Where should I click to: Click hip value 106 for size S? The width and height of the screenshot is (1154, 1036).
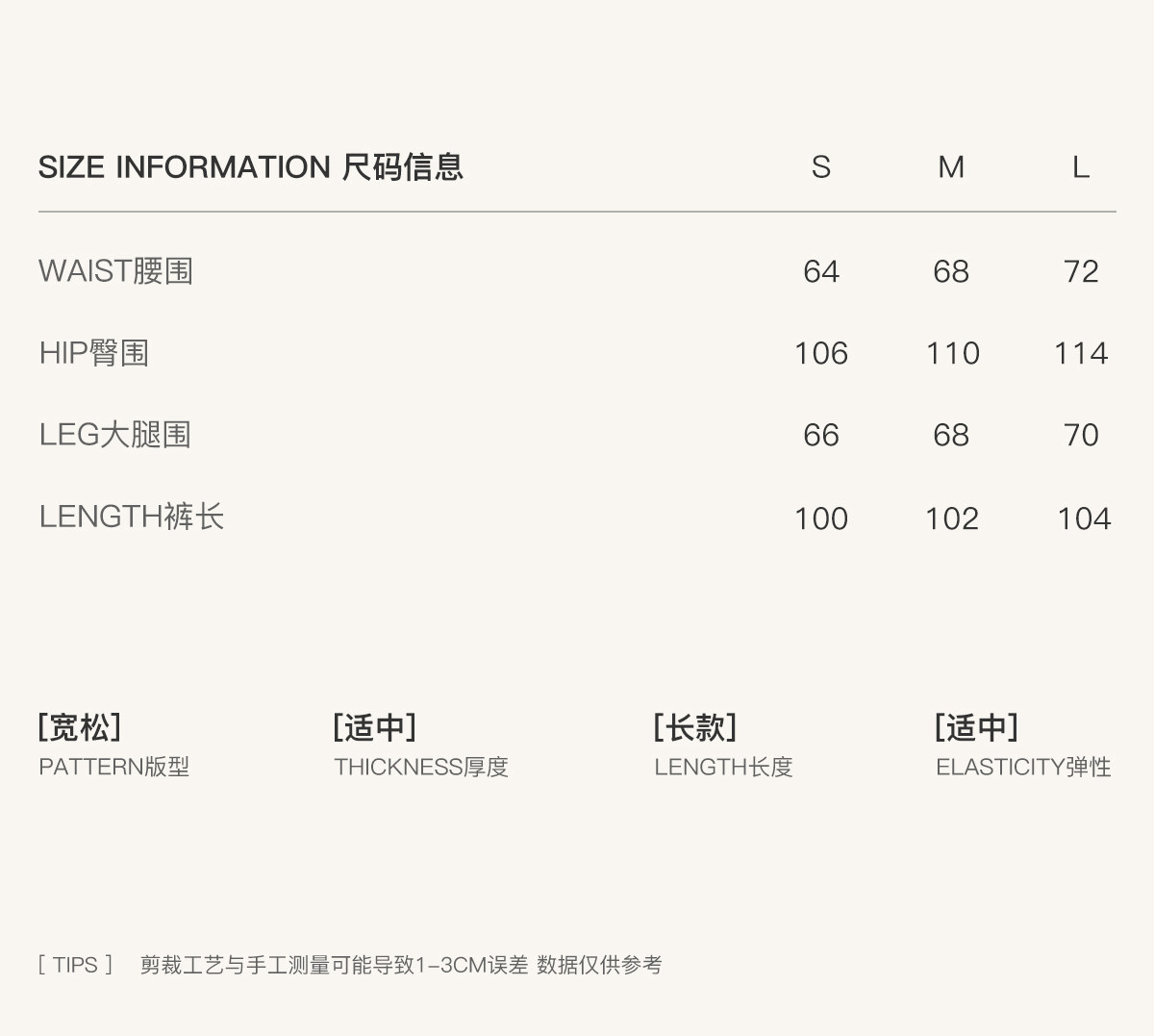click(x=820, y=353)
